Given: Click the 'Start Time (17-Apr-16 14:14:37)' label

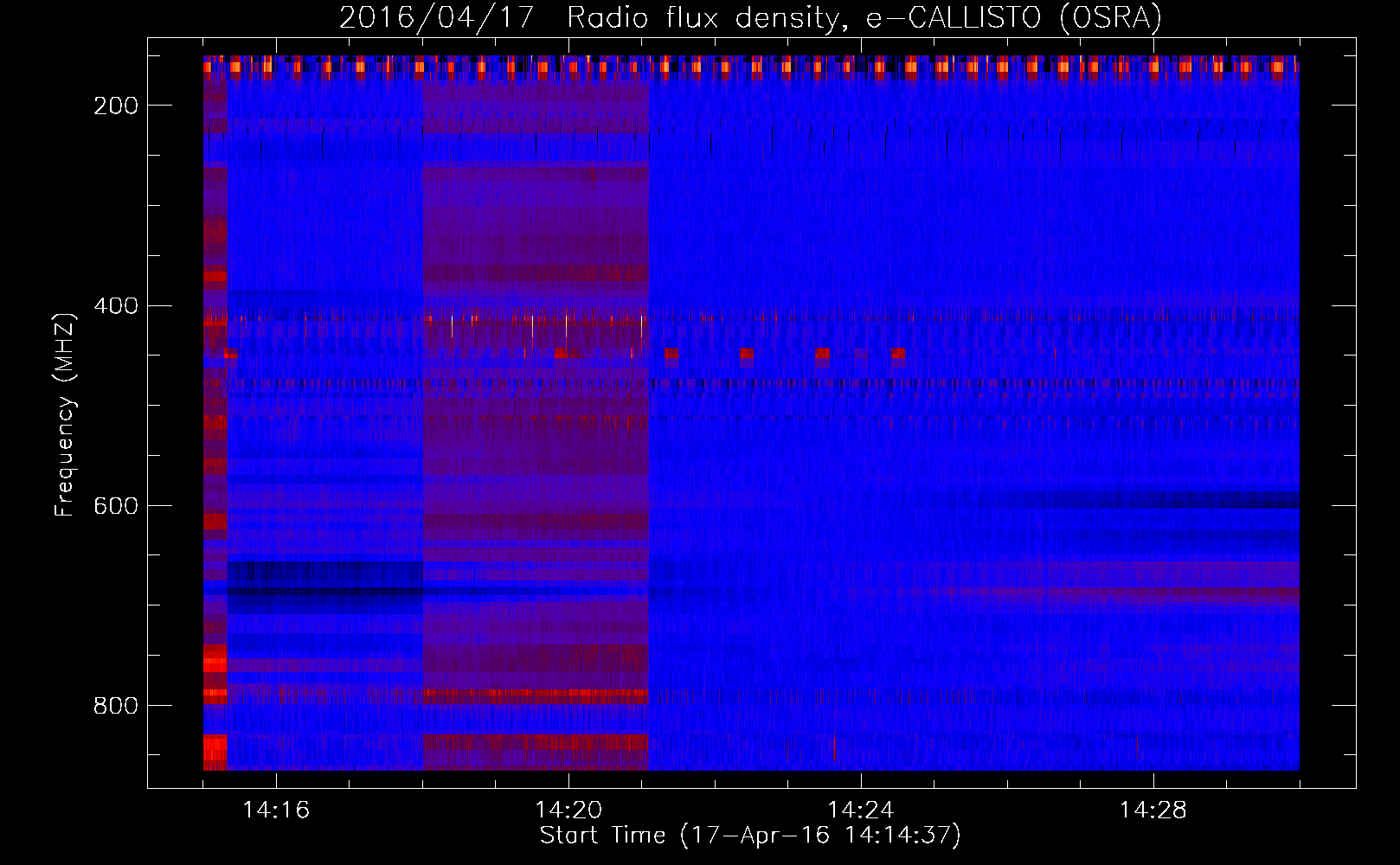Looking at the screenshot, I should pos(750,836).
